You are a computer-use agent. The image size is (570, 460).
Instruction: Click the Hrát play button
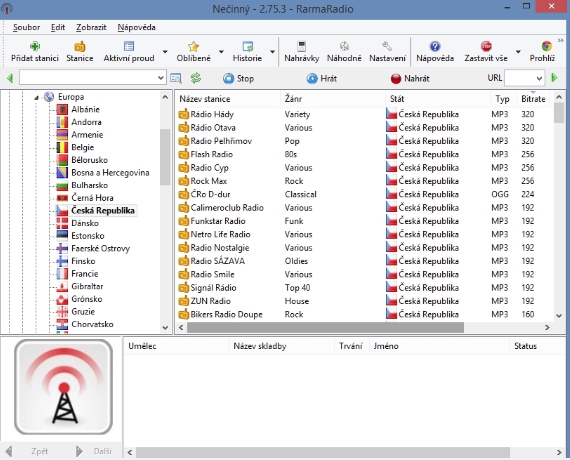(322, 78)
